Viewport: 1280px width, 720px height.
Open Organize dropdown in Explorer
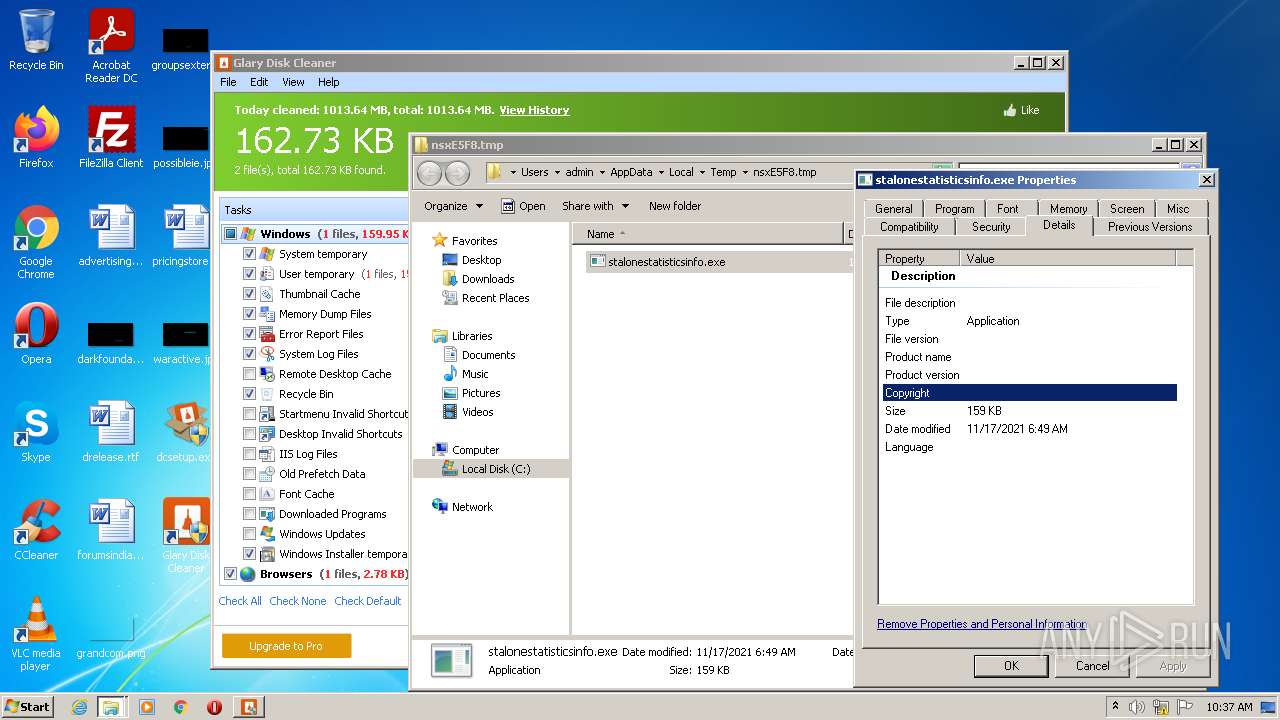453,206
